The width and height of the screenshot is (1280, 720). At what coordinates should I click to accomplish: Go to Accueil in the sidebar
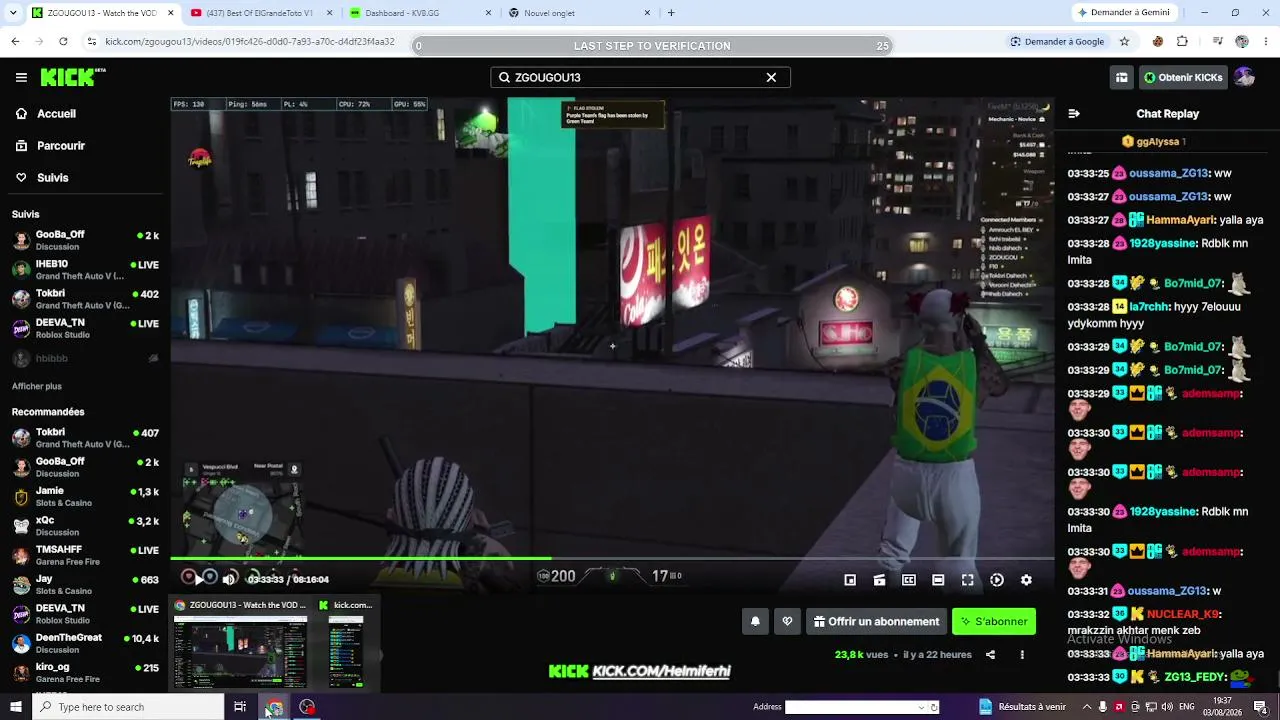pyautogui.click(x=85, y=114)
